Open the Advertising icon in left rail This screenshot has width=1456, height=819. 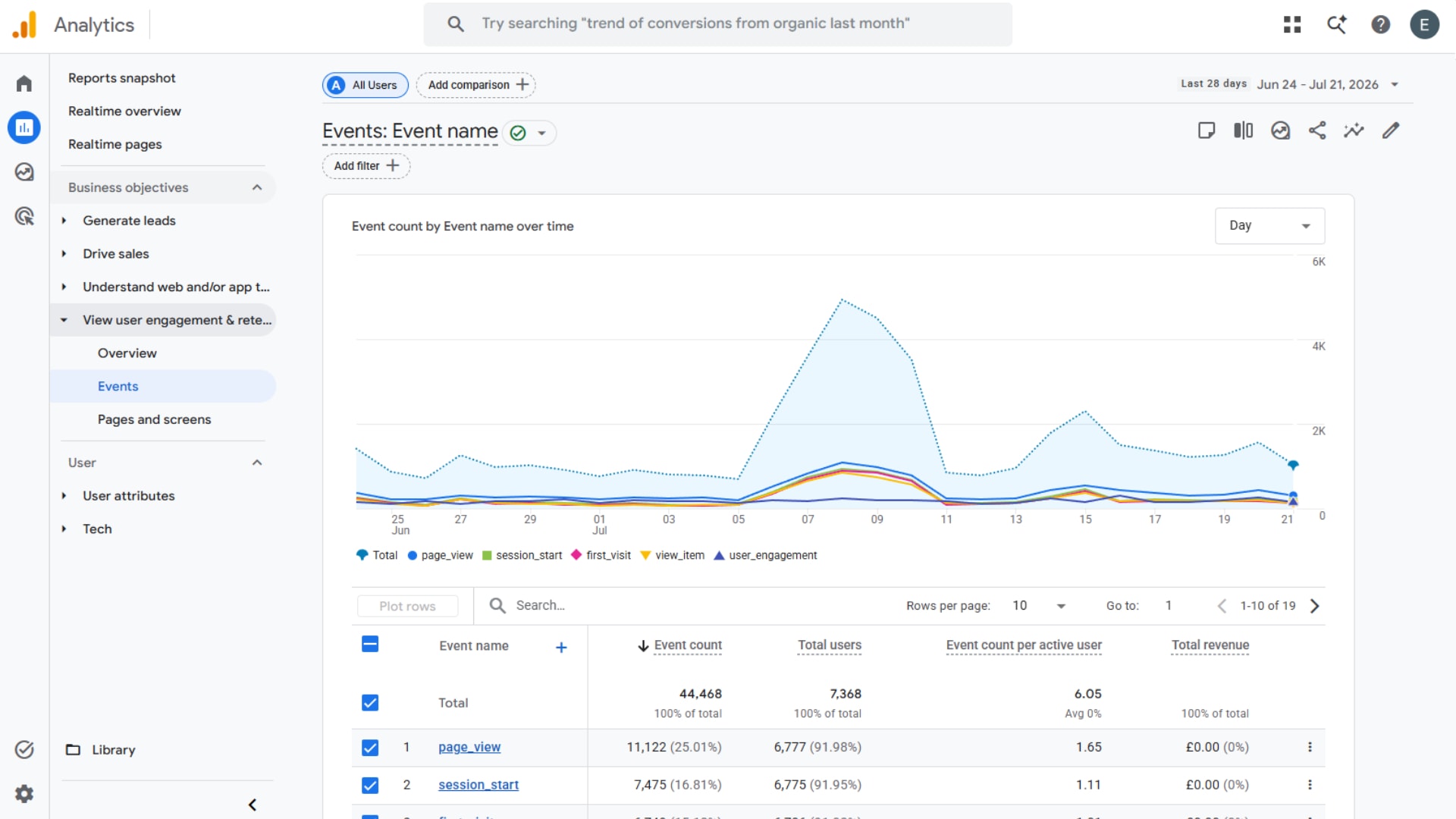click(24, 217)
